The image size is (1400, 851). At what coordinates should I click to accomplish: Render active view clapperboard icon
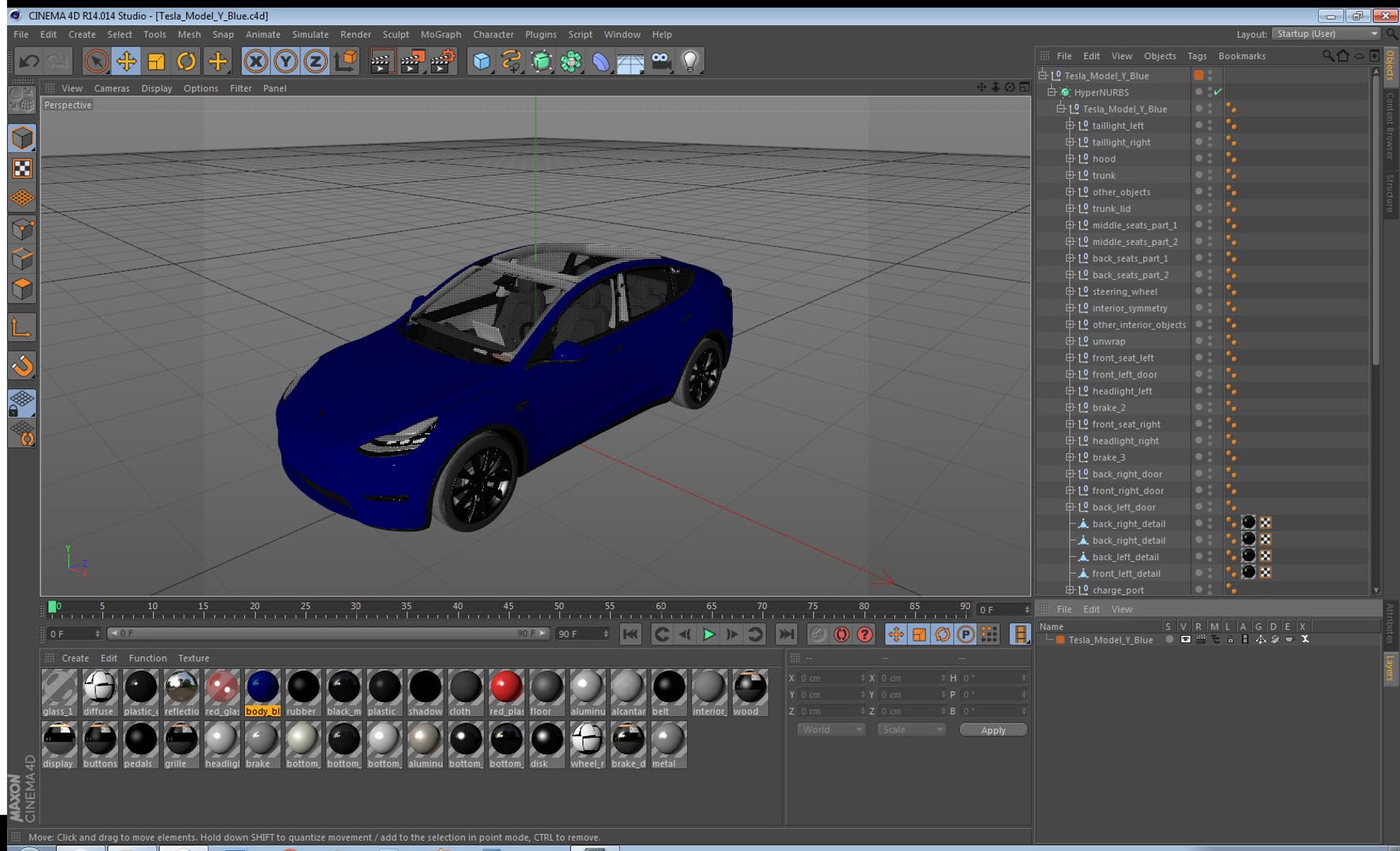point(381,61)
